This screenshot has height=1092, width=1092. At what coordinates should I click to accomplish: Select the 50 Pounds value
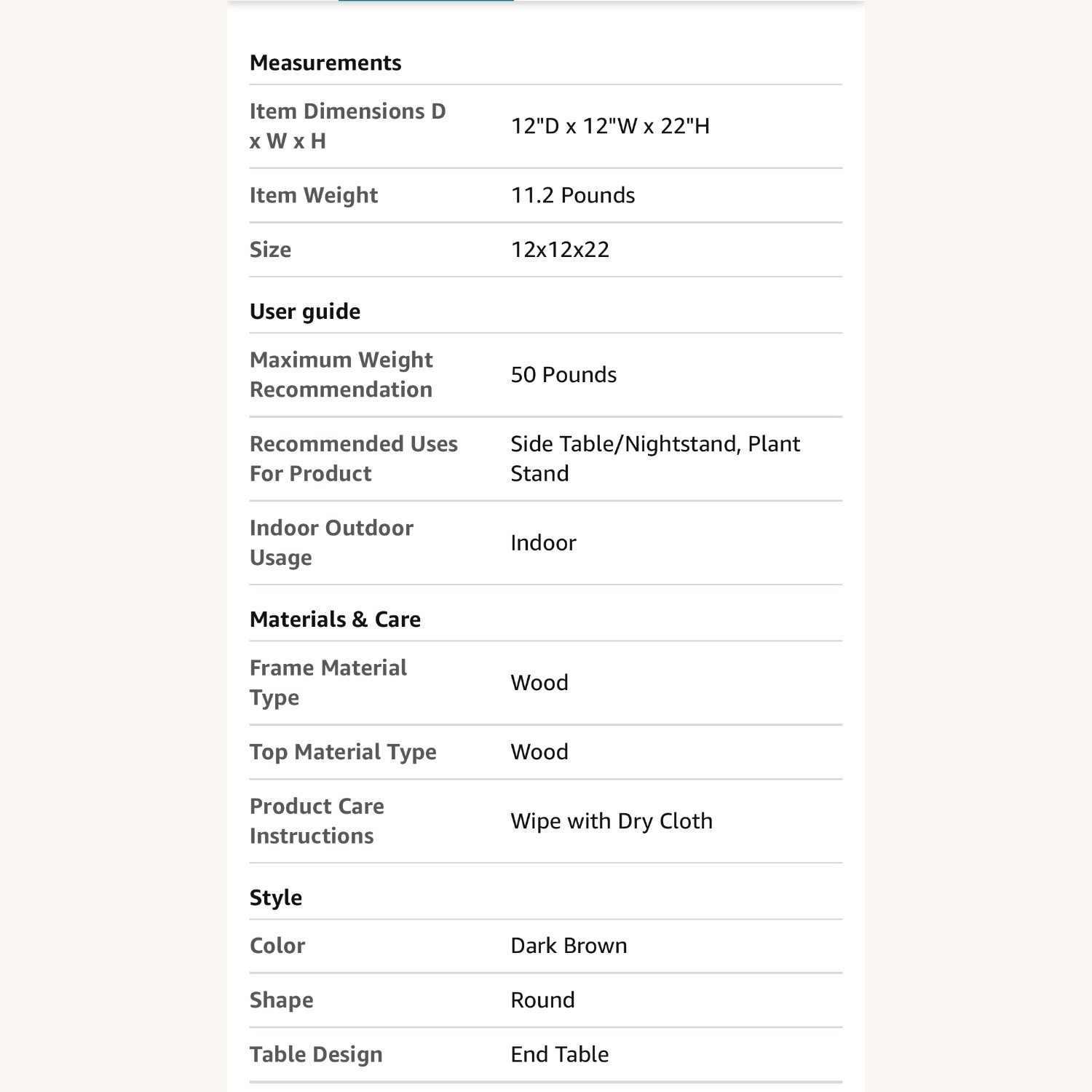pos(563,374)
